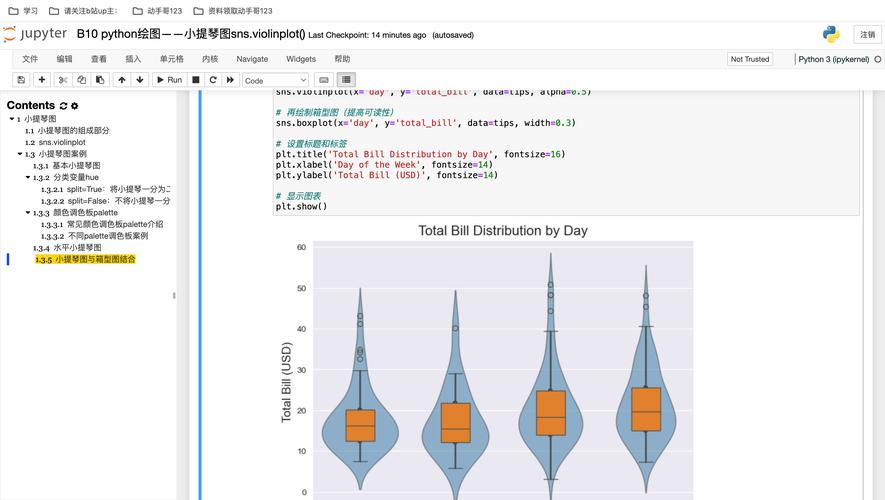The width and height of the screenshot is (885, 500).
Task: Toggle the table of contents sidebar button
Action: pos(346,80)
